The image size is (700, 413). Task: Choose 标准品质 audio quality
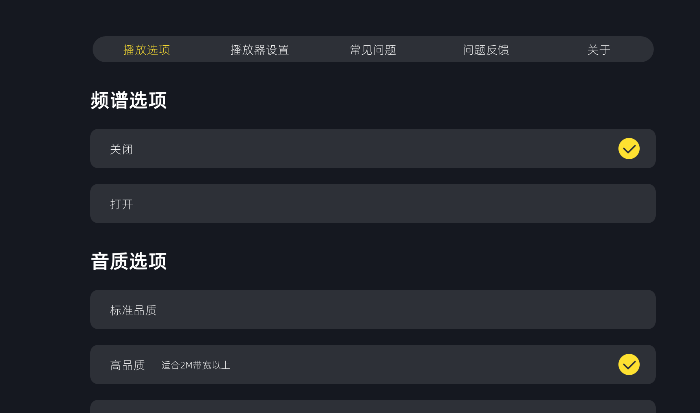click(x=373, y=309)
